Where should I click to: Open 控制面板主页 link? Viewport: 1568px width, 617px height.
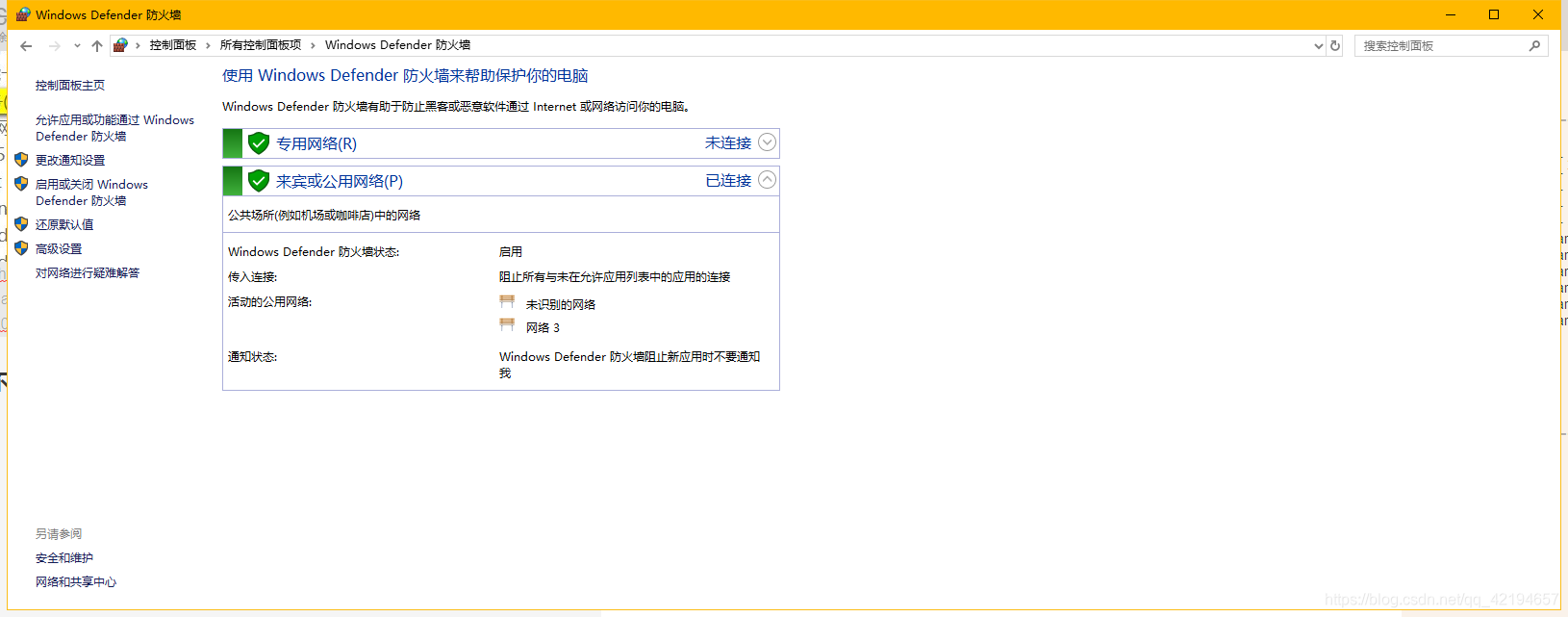(70, 86)
